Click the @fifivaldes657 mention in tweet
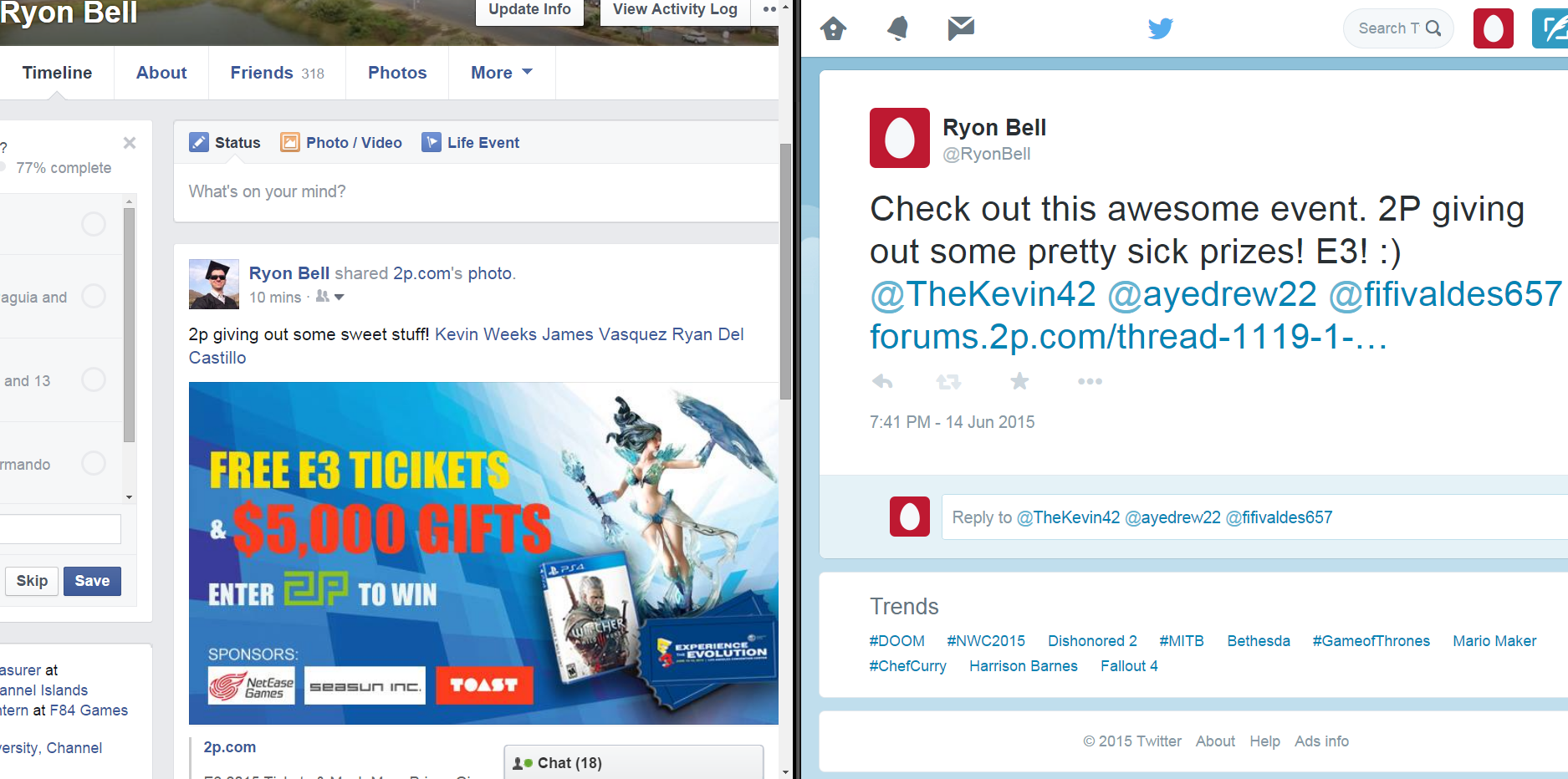Screen dimensions: 1568x779 1445,294
